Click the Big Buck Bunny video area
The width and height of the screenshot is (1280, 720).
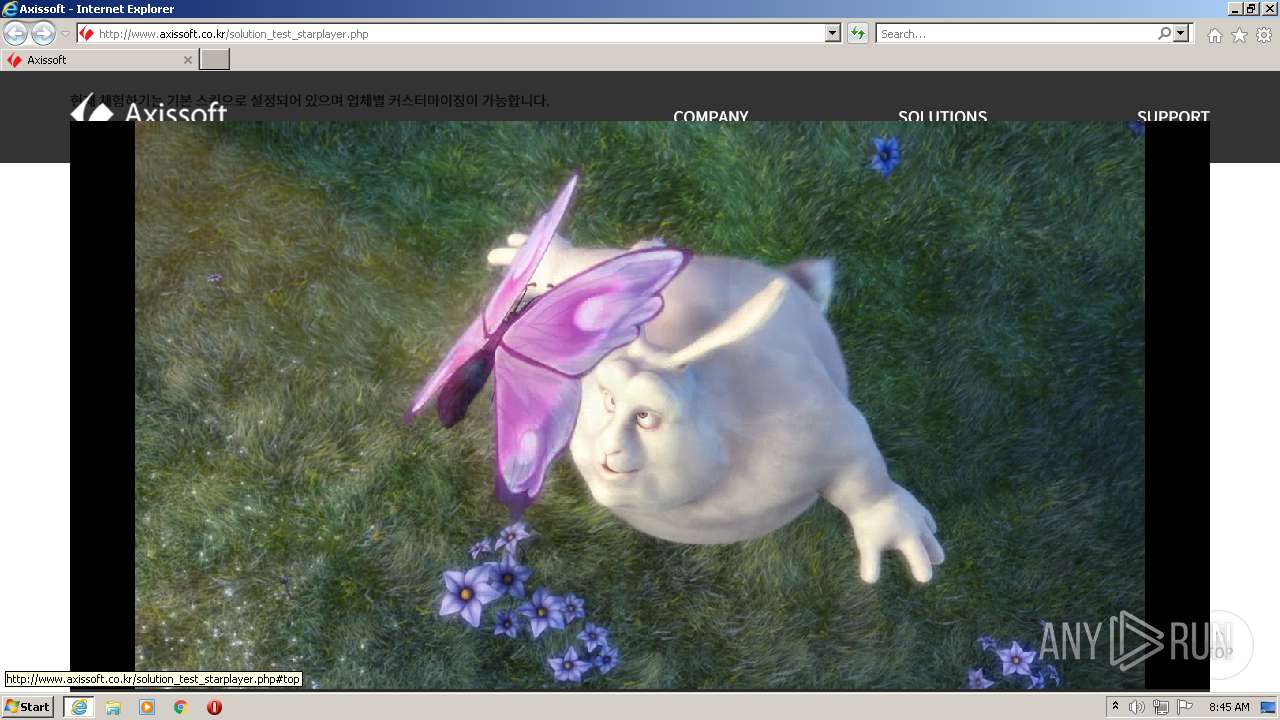tap(640, 405)
